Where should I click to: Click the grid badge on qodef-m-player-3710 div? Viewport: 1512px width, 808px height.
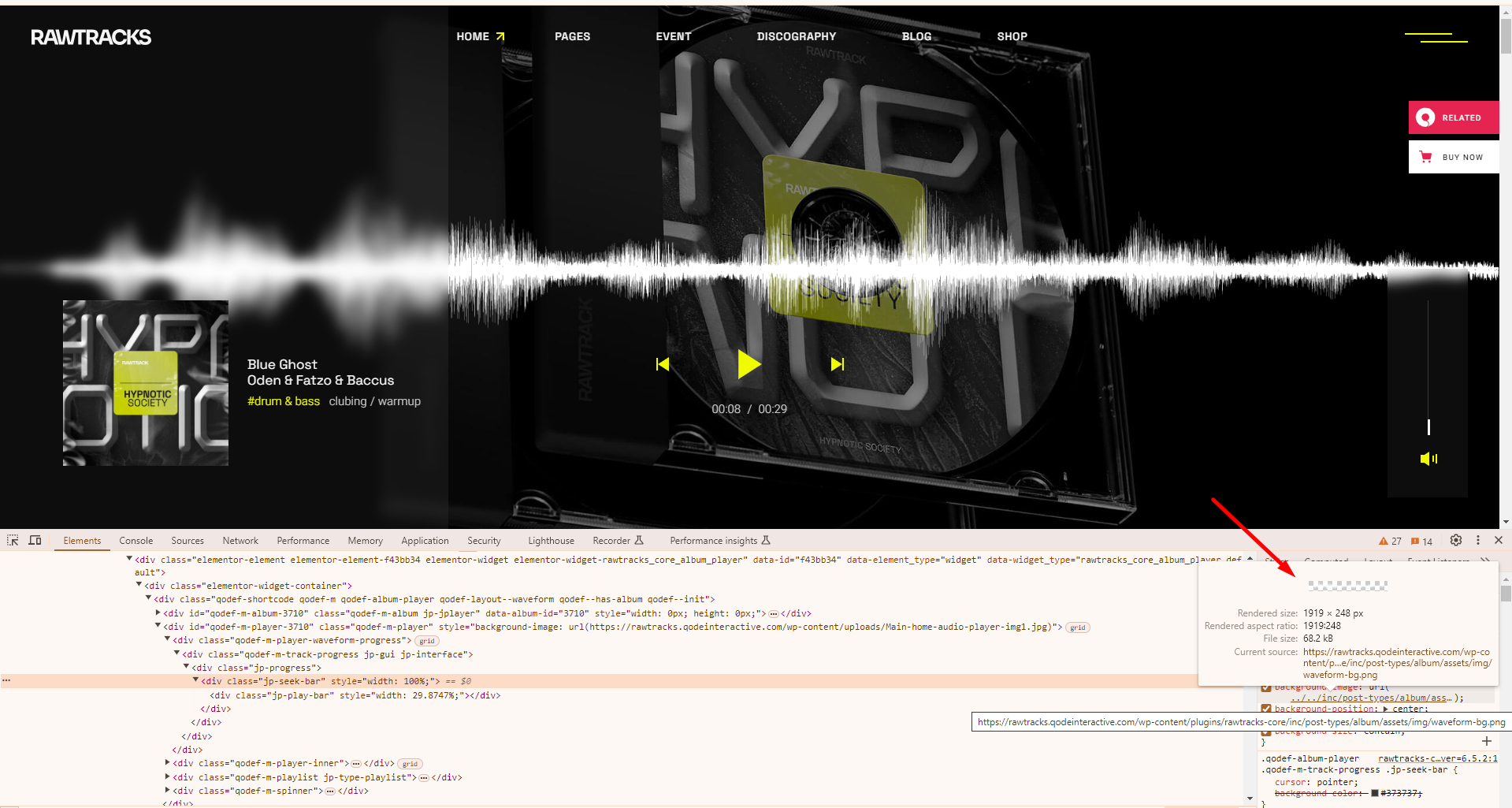pos(1077,627)
